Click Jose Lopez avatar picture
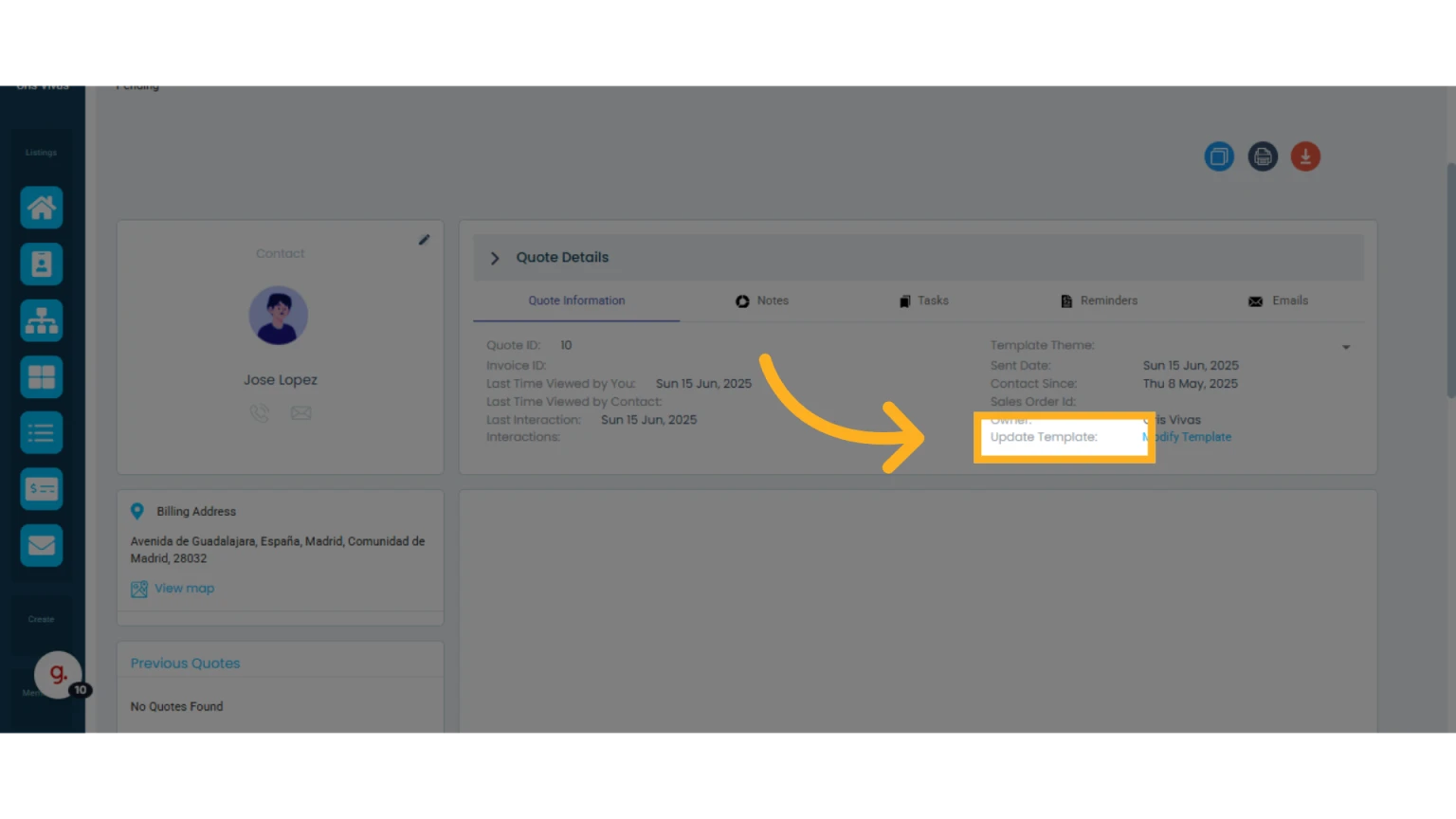Screen dimensions: 1456x819 [x=279, y=316]
